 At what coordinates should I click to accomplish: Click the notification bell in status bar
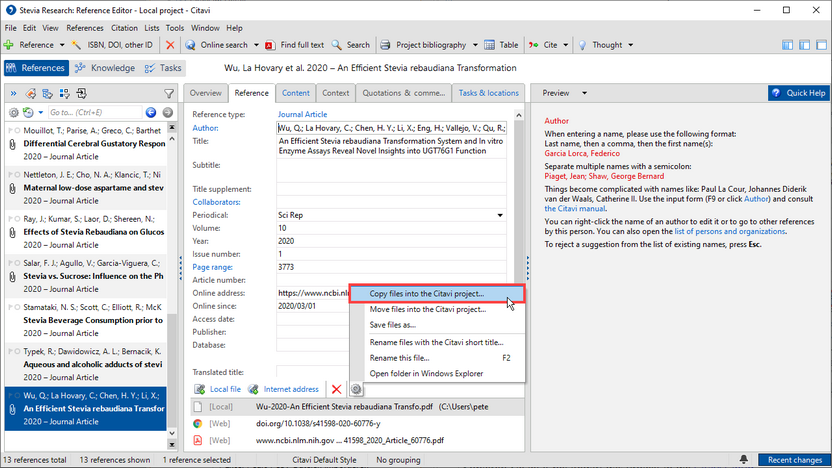pyautogui.click(x=744, y=460)
